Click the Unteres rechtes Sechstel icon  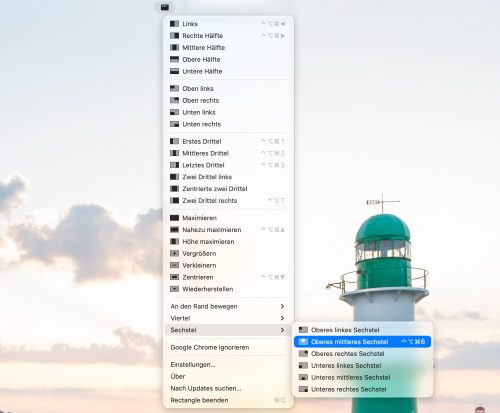tap(303, 389)
